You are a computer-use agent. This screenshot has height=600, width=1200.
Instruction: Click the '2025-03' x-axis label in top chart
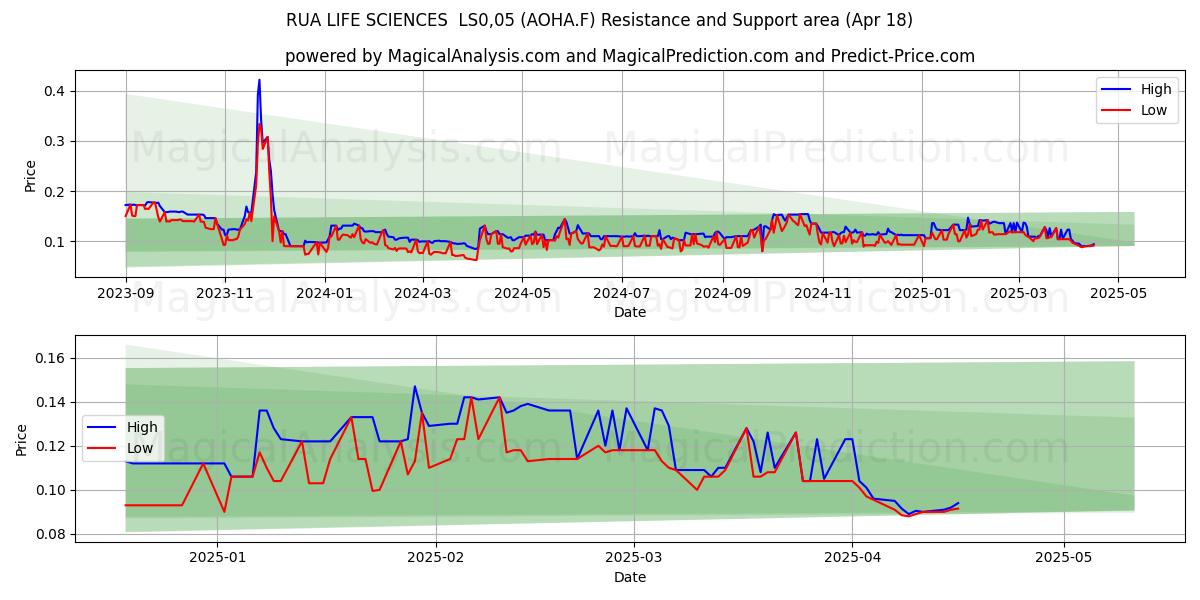tap(1019, 293)
